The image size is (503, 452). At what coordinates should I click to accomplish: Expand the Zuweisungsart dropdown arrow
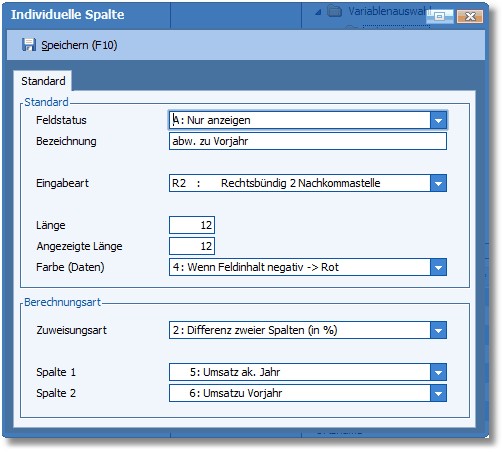tap(438, 330)
